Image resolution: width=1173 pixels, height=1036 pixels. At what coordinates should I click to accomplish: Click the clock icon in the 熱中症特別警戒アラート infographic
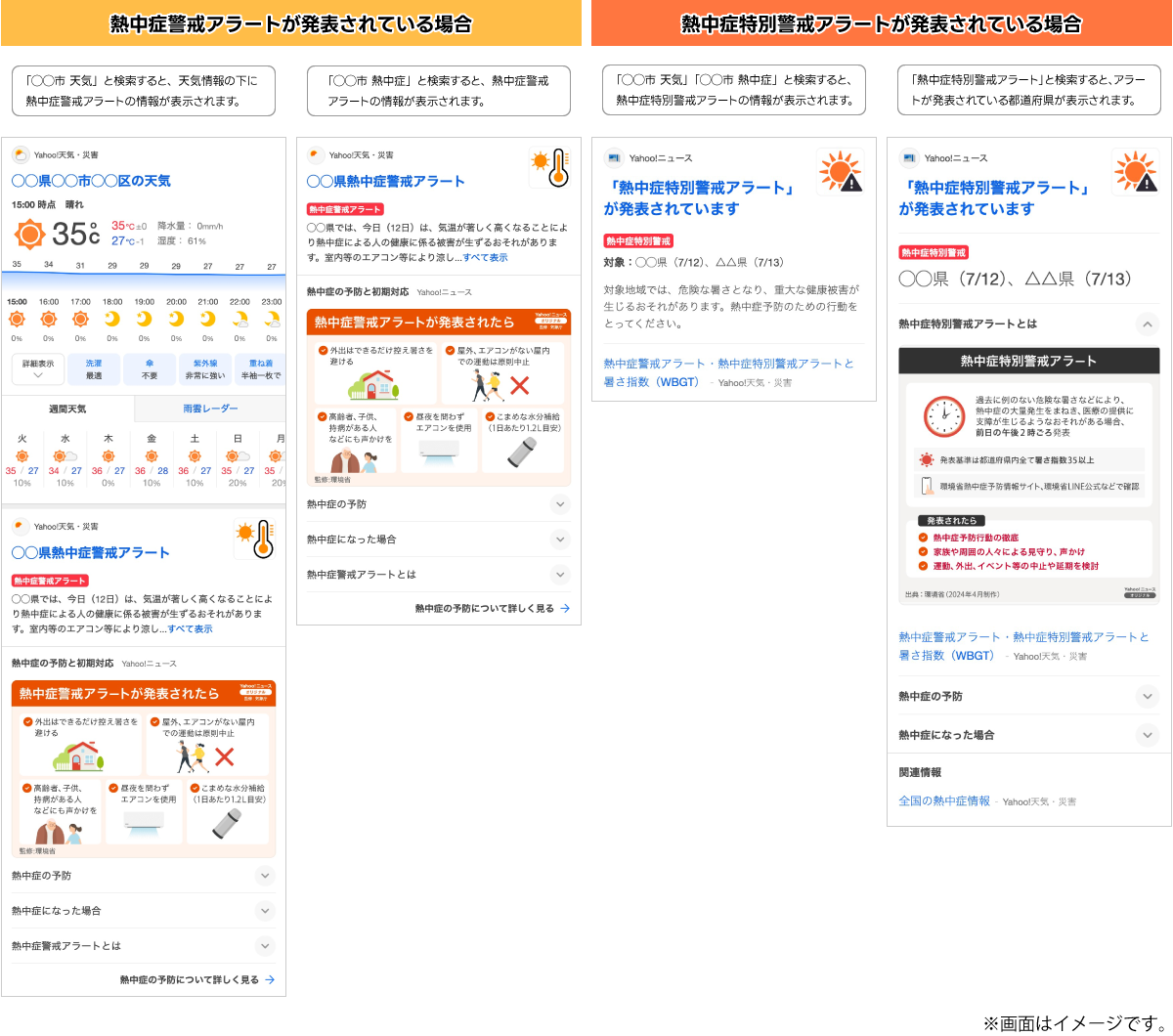[945, 416]
